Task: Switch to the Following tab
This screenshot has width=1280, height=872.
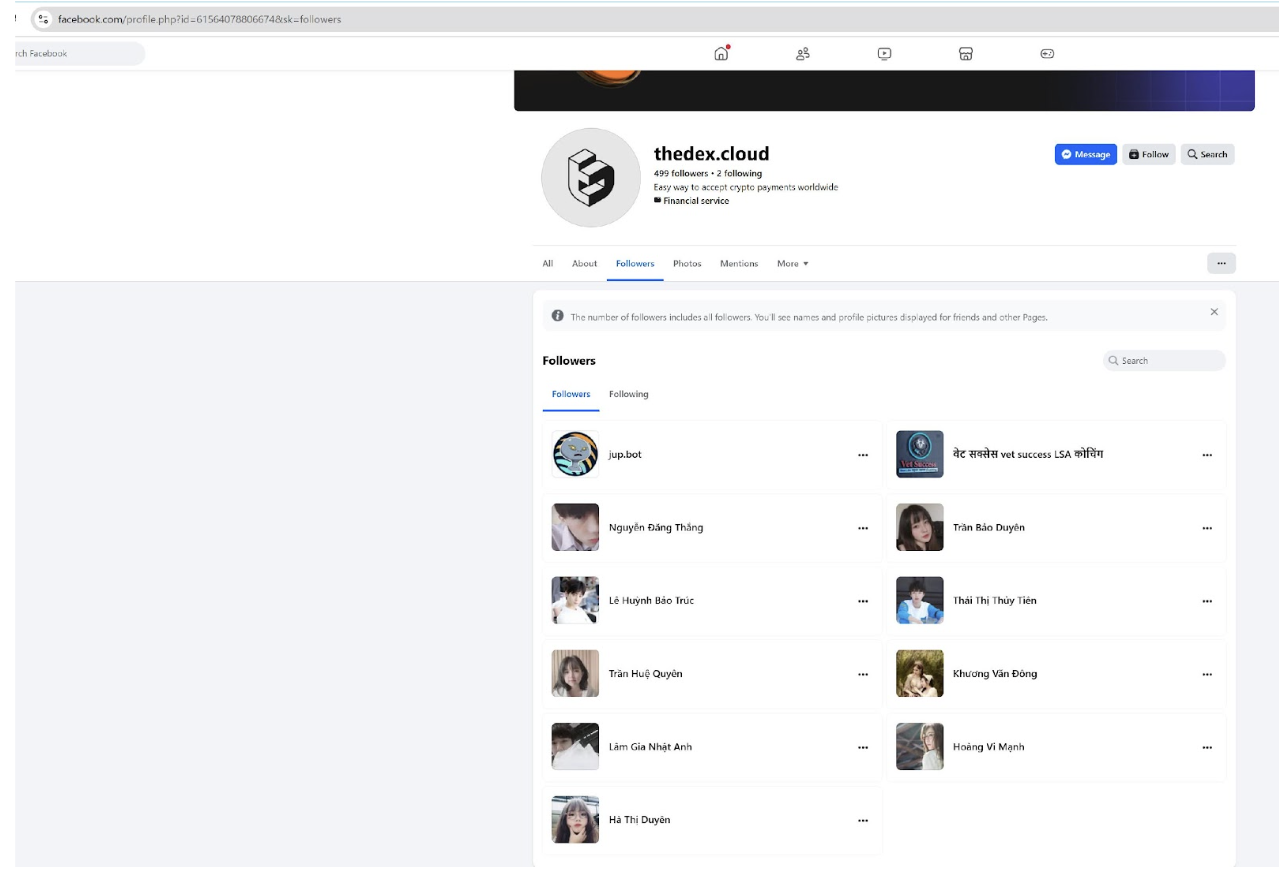Action: point(628,394)
